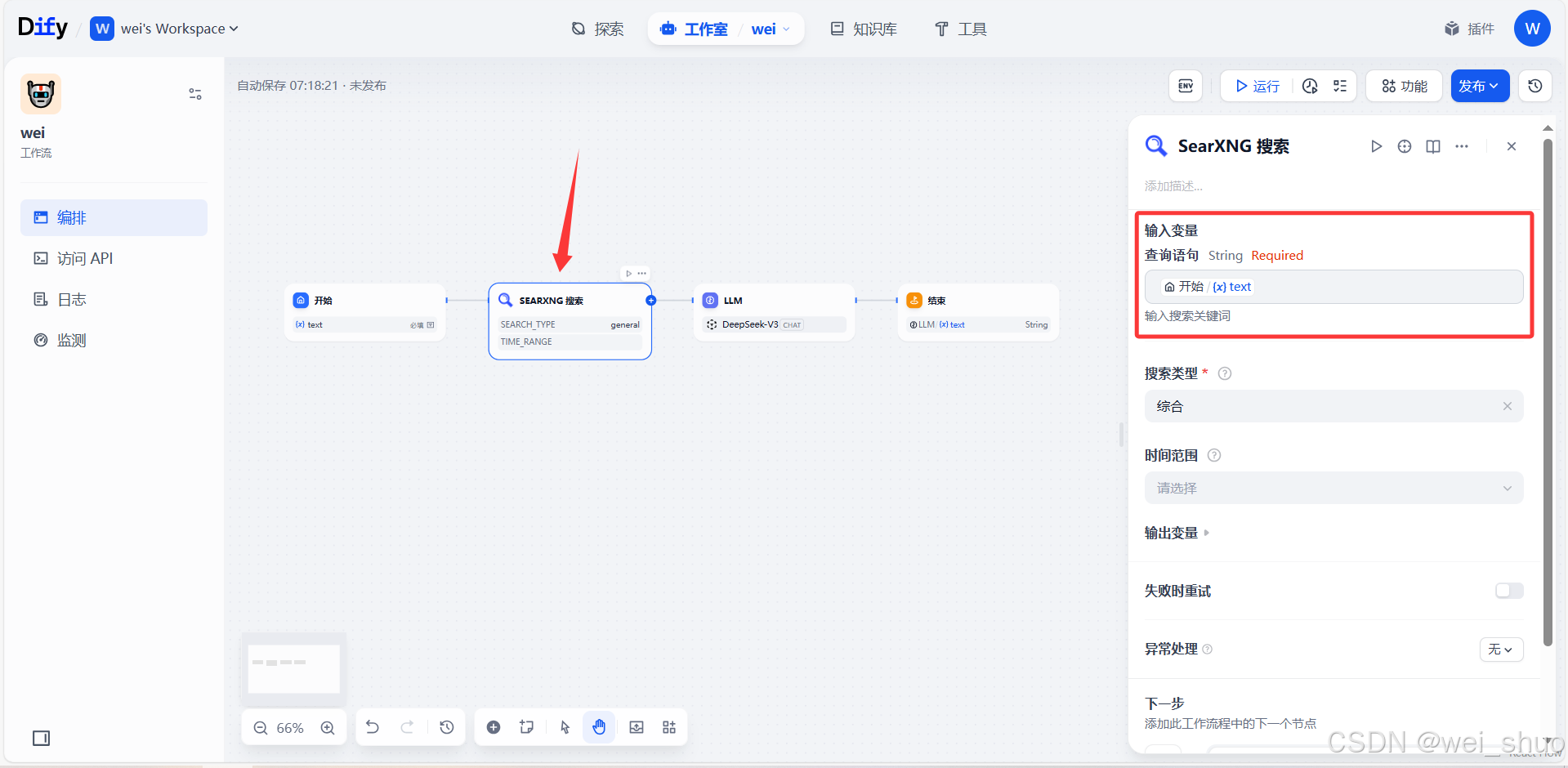Open version history icon top right
The width and height of the screenshot is (1568, 768).
pos(1535,86)
